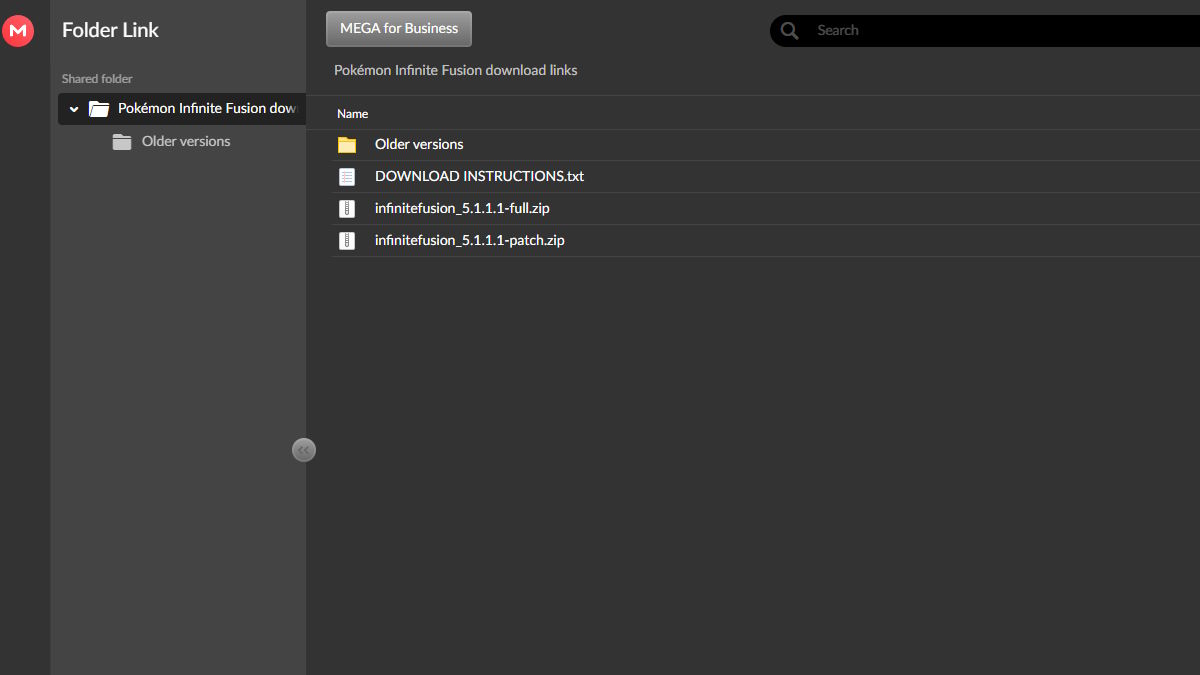
Task: Click the sidebar Older versions folder icon
Action: (x=122, y=142)
